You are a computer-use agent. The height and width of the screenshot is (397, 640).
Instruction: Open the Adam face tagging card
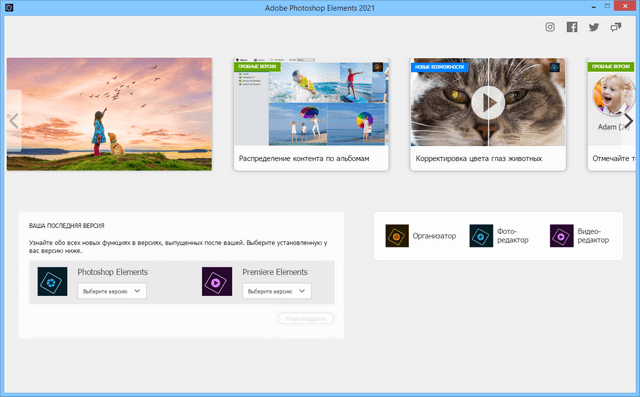[x=611, y=114]
